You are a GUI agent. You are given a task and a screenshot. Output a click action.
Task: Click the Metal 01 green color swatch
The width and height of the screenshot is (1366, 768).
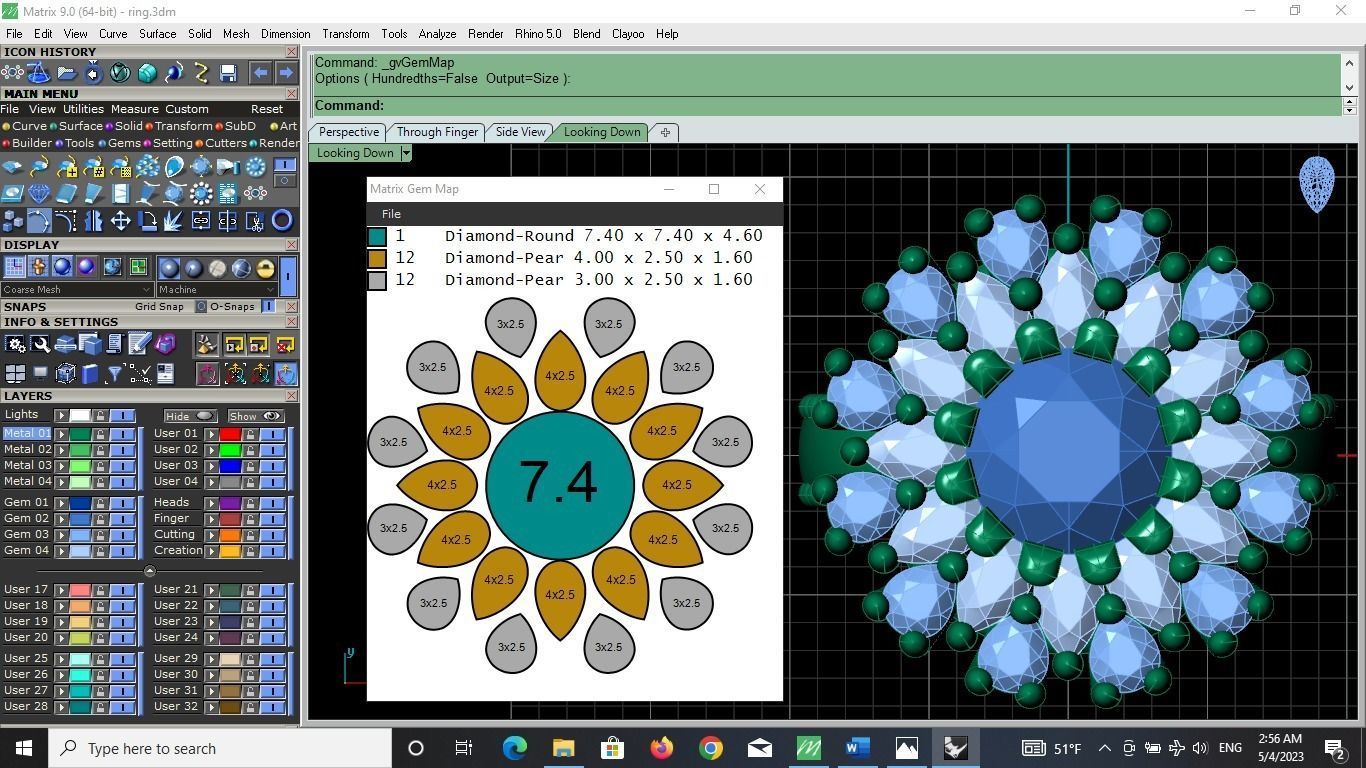tap(79, 433)
